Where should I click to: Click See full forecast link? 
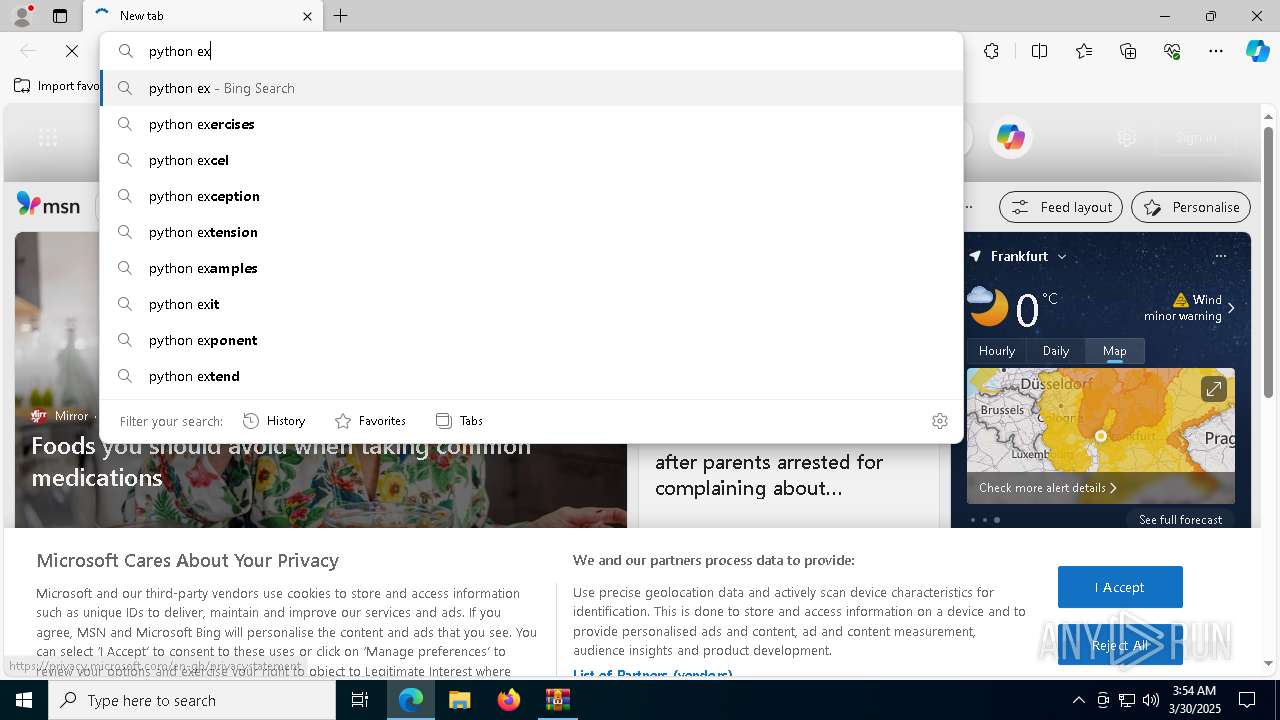(1180, 520)
